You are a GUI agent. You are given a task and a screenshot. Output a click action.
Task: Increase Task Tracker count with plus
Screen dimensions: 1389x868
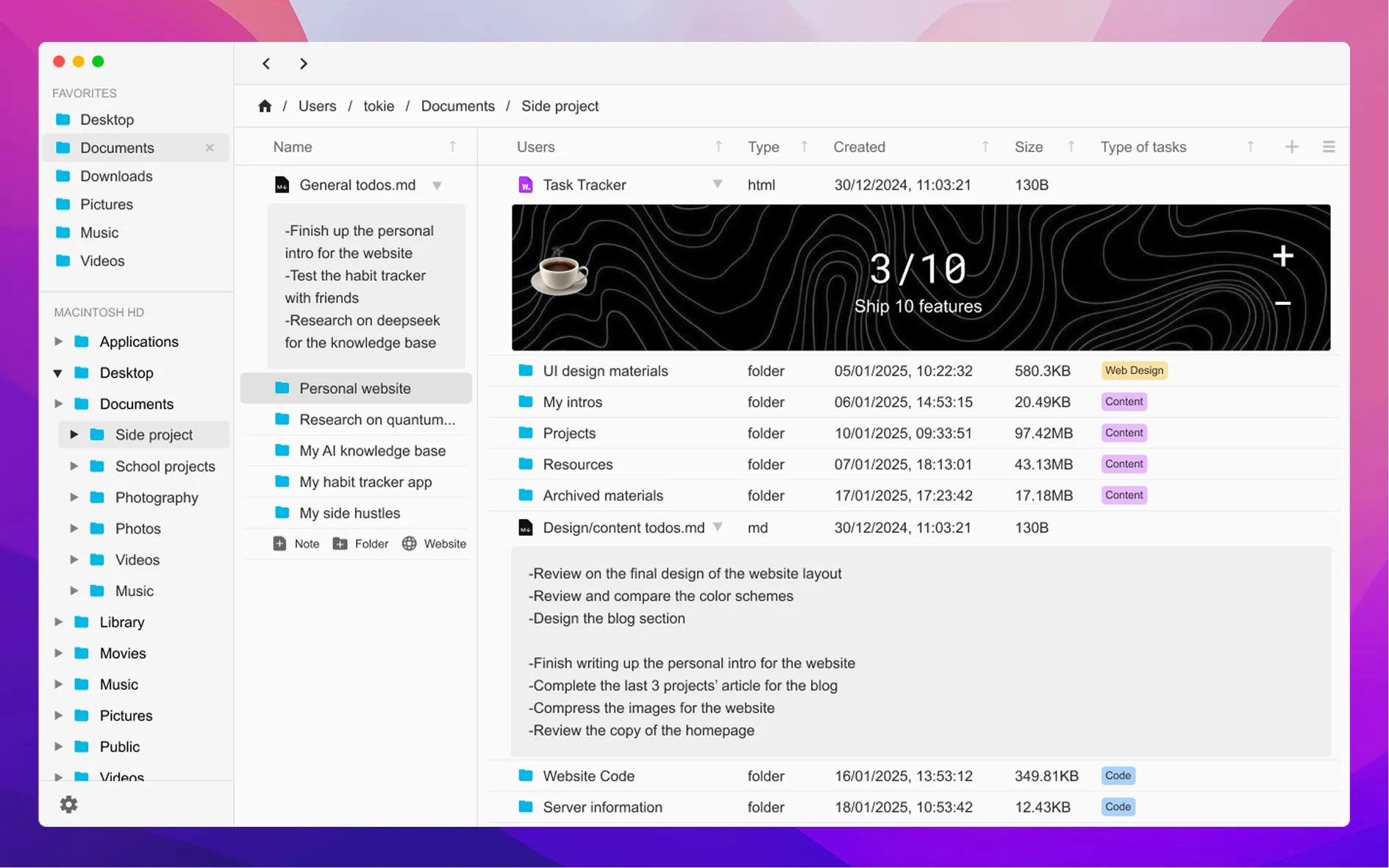tap(1282, 256)
